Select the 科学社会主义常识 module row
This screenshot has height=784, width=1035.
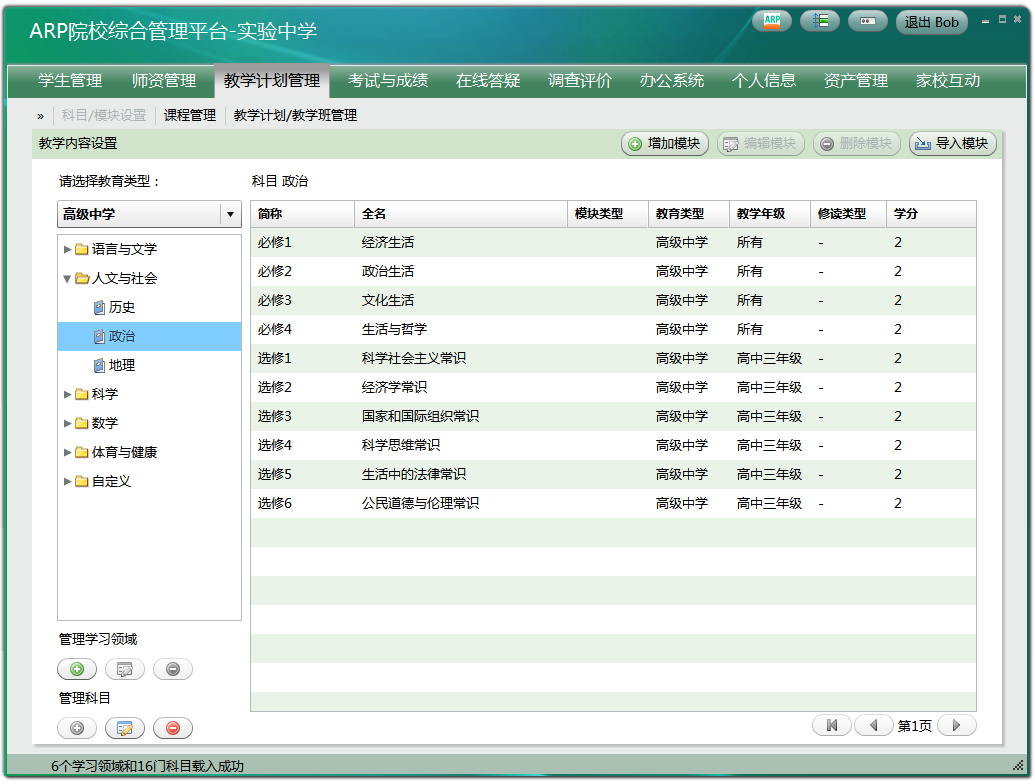(x=613, y=359)
